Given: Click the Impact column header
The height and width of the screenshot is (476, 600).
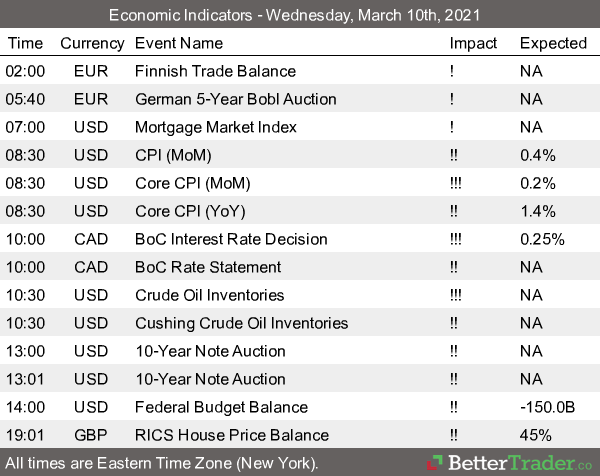Looking at the screenshot, I should 473,43.
